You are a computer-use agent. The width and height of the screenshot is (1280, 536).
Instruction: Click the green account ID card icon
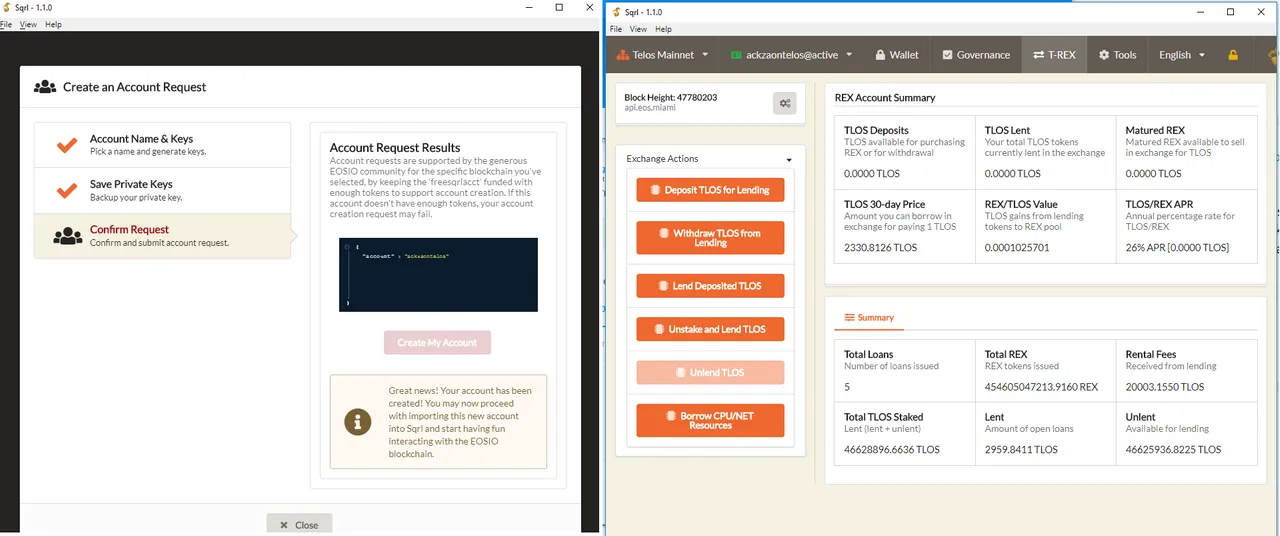[x=736, y=55]
